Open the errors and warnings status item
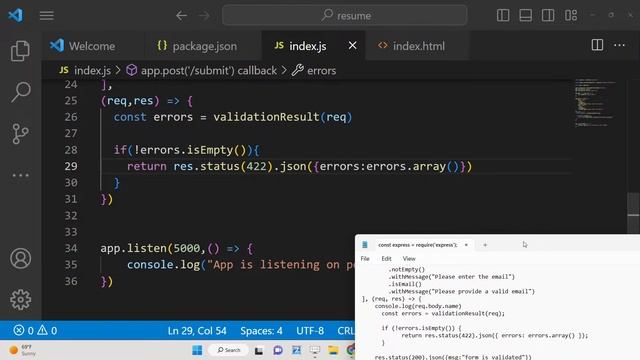 pos(35,330)
